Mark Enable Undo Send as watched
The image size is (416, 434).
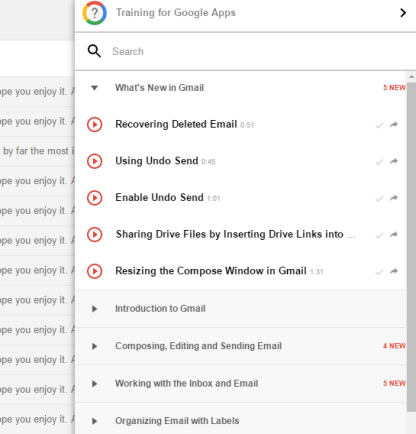pyautogui.click(x=379, y=199)
